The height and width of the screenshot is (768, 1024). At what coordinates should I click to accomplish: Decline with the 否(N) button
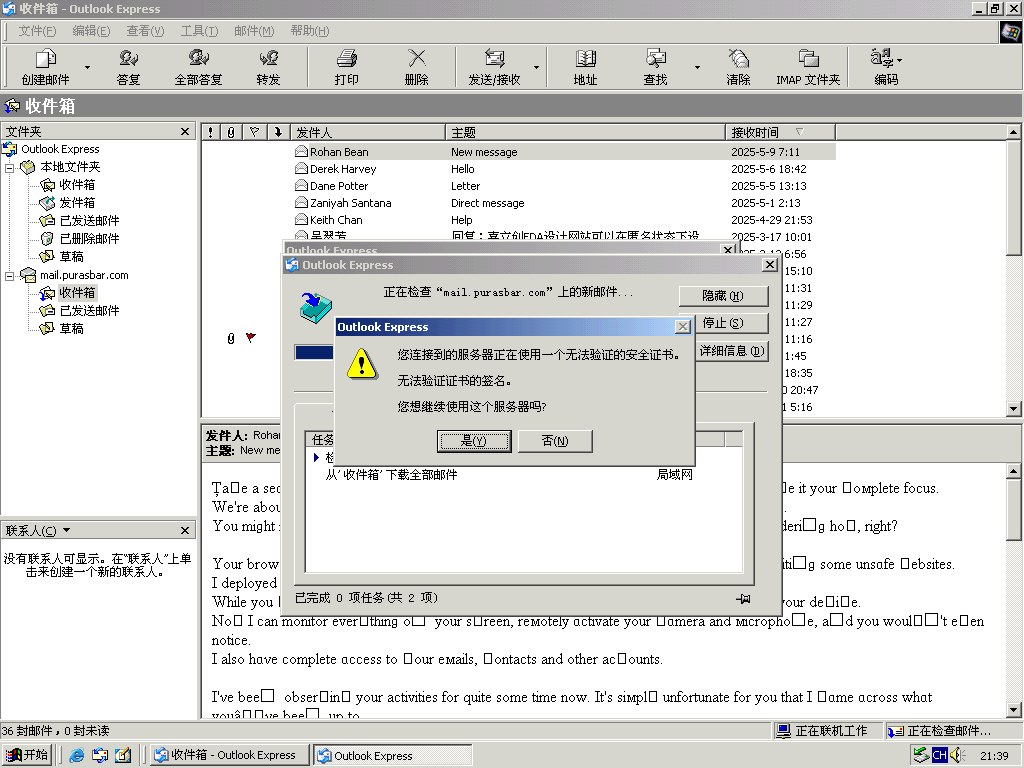click(x=555, y=441)
